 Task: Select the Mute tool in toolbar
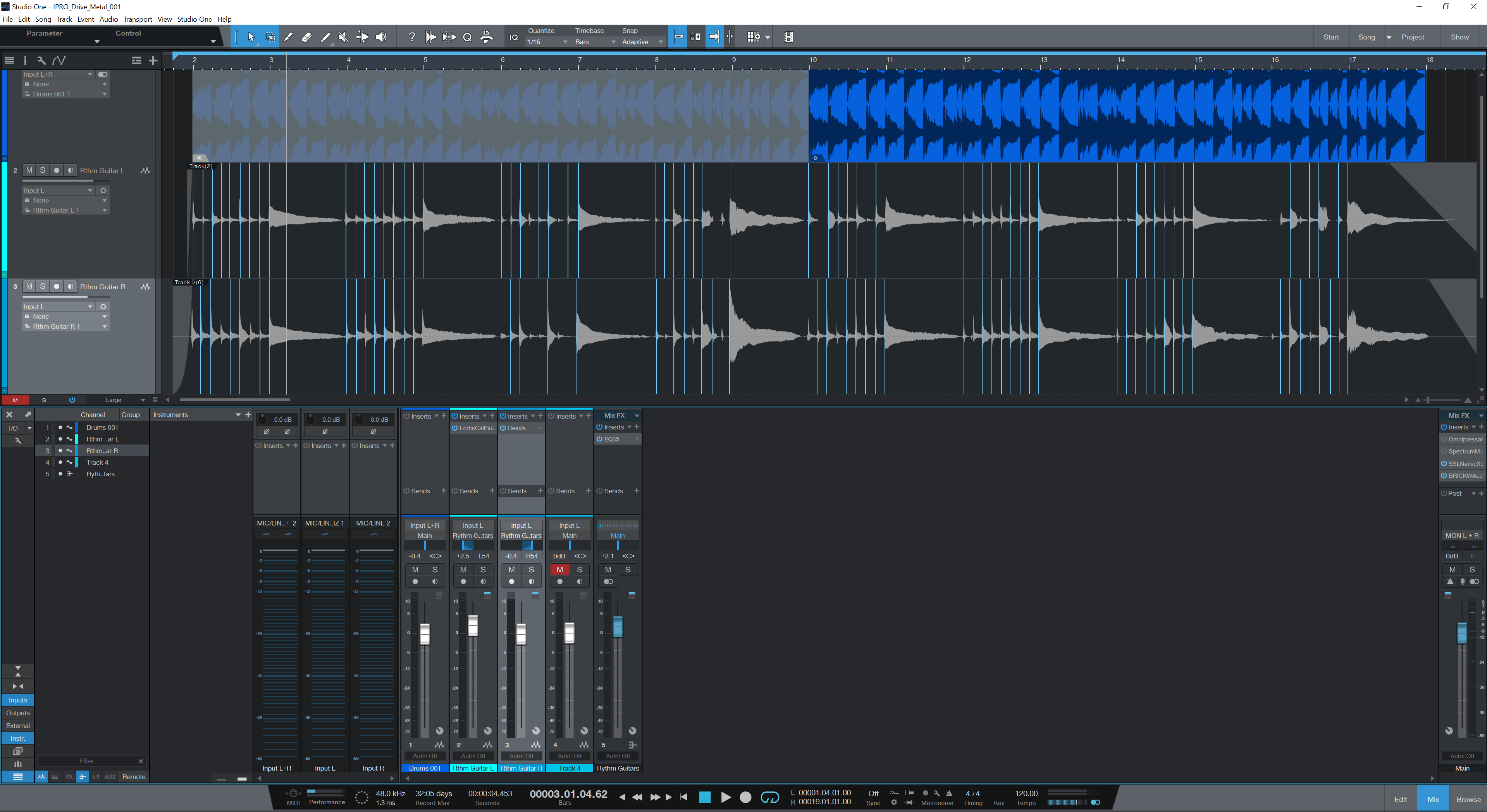[x=343, y=37]
